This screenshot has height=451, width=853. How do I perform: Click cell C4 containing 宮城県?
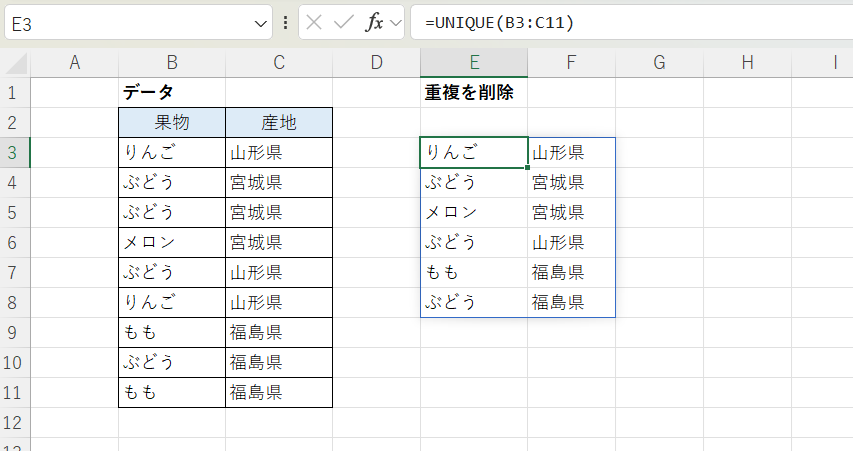point(279,182)
